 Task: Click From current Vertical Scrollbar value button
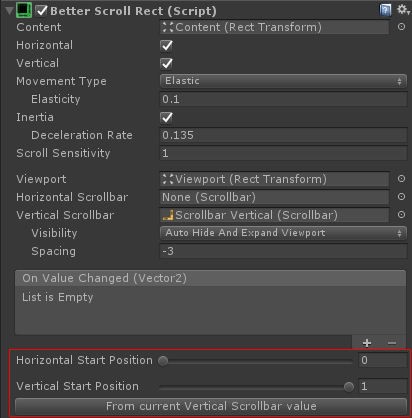[x=211, y=406]
